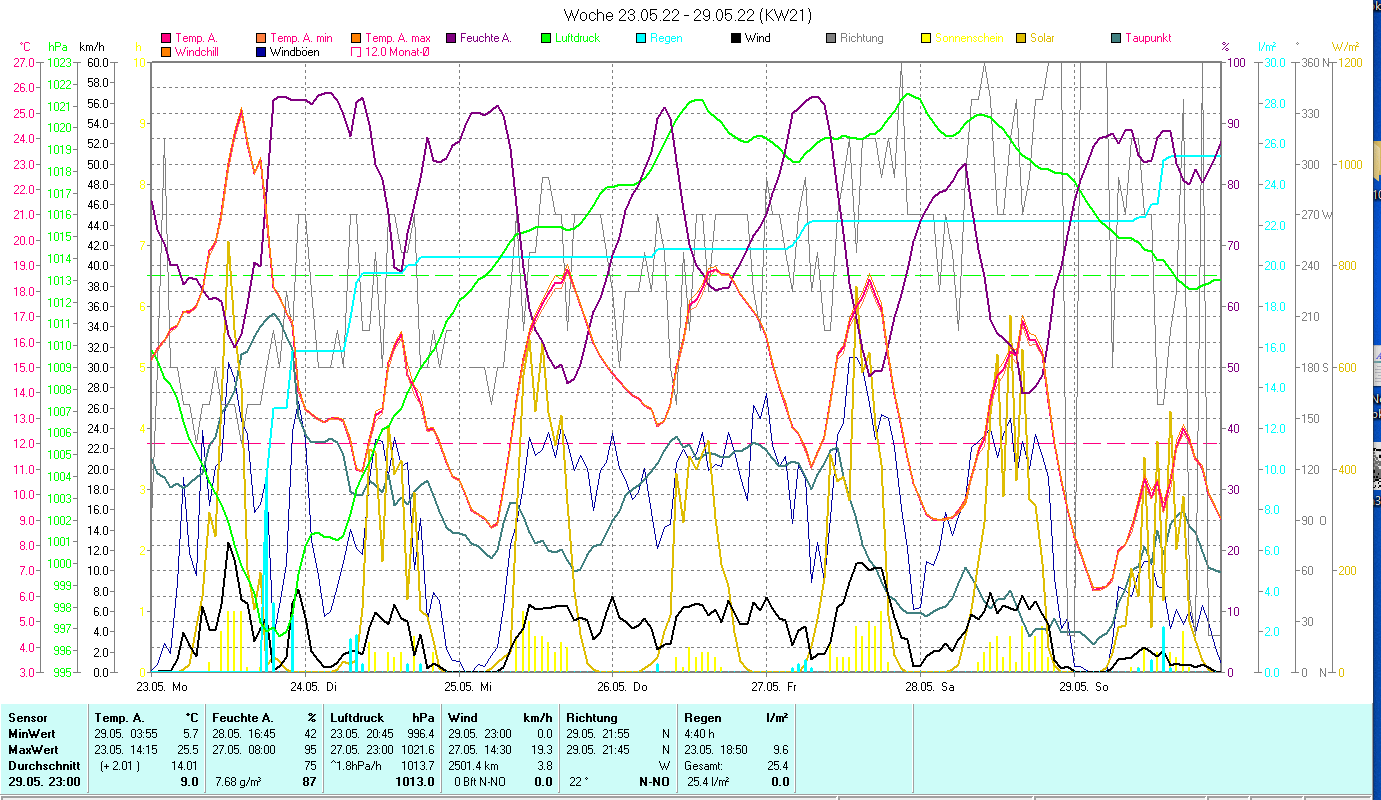Click the 29.05. So date axis label

[1083, 687]
